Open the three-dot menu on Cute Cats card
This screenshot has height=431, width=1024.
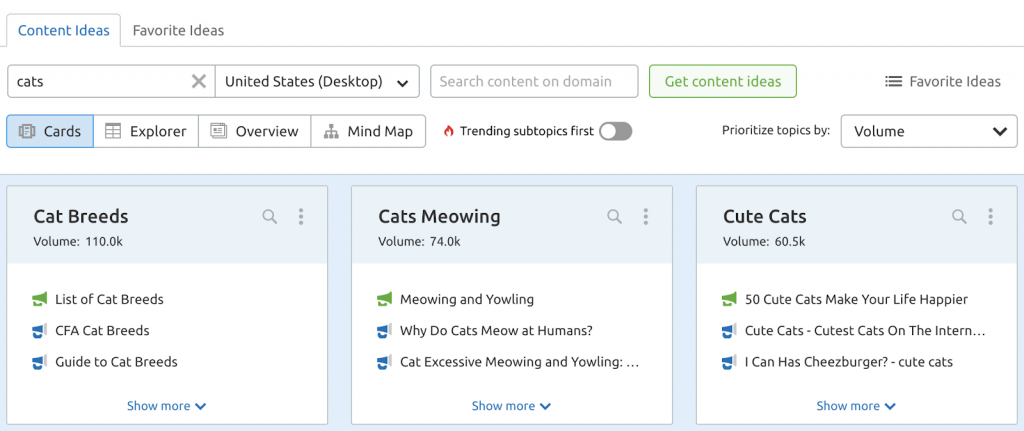991,216
